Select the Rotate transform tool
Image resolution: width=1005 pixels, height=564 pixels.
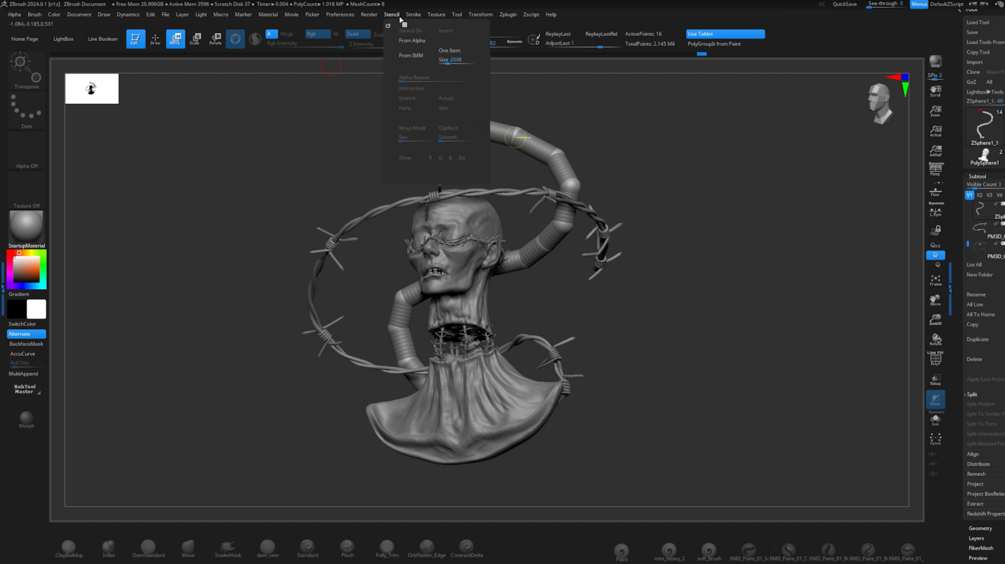[215, 39]
